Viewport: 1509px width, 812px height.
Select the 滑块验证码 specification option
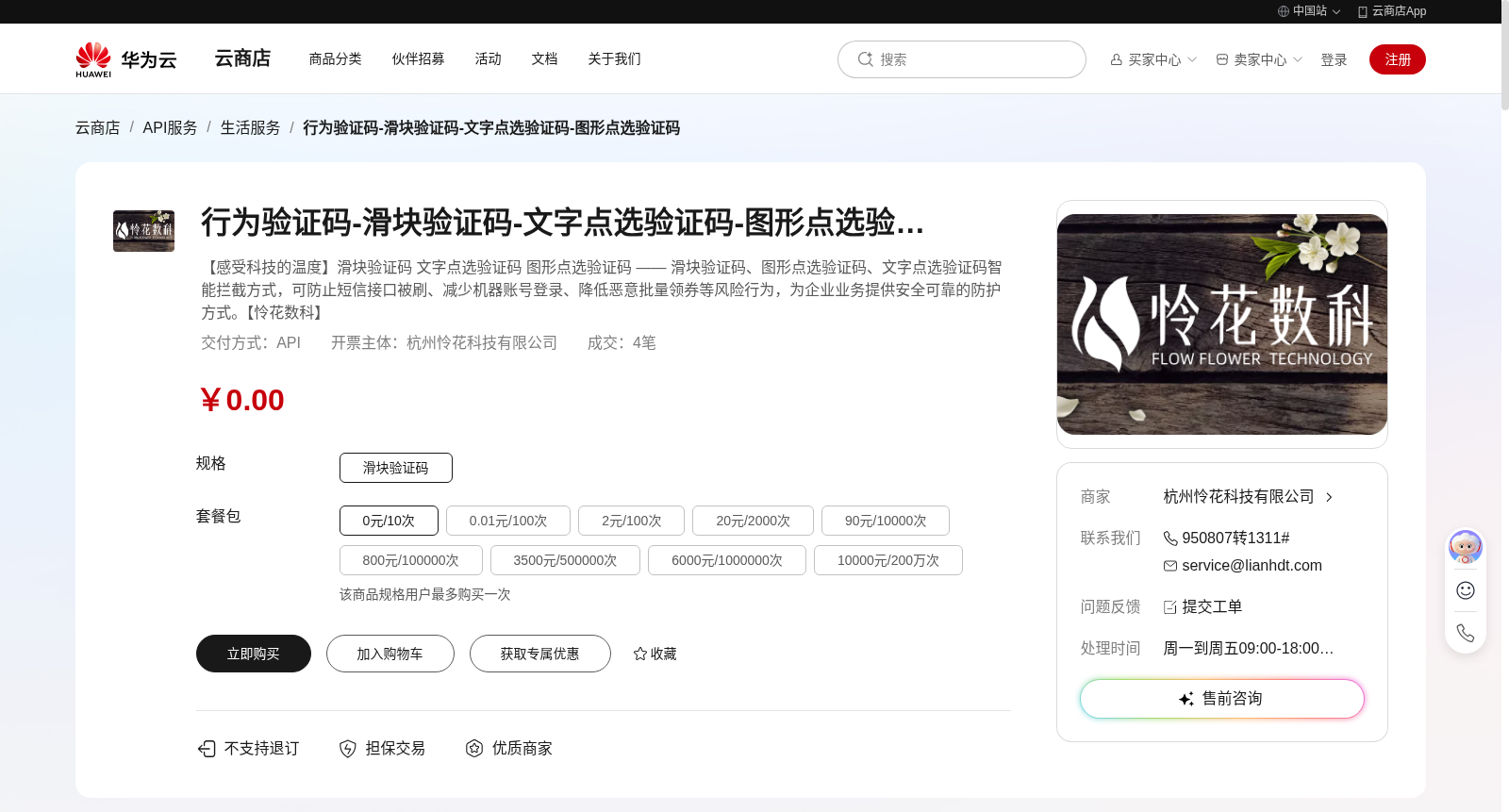396,468
